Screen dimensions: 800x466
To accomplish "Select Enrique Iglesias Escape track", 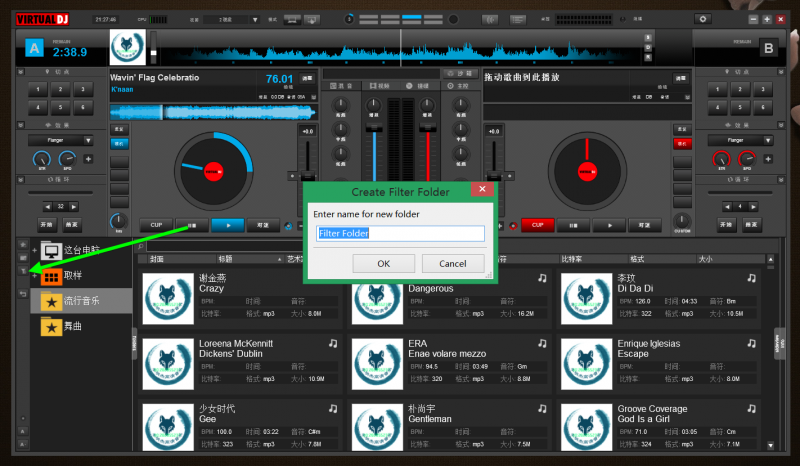I will 659,363.
